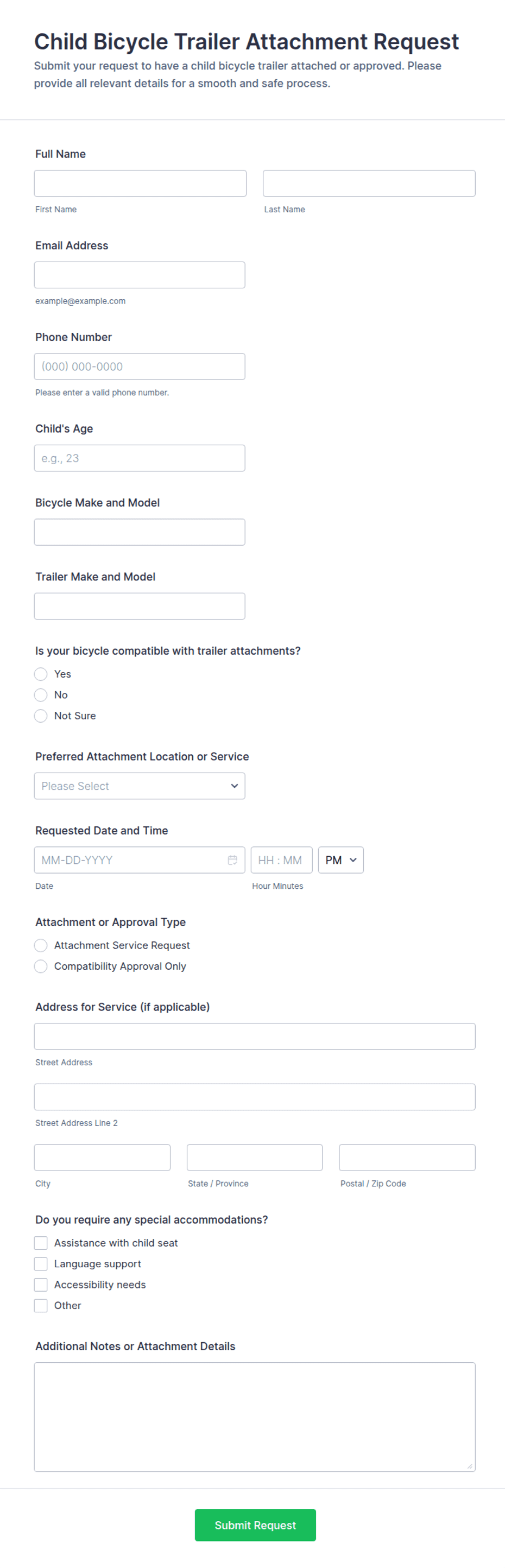Select 'Attachment Service Request' type
This screenshot has height=1568, width=505.
pos(41,945)
